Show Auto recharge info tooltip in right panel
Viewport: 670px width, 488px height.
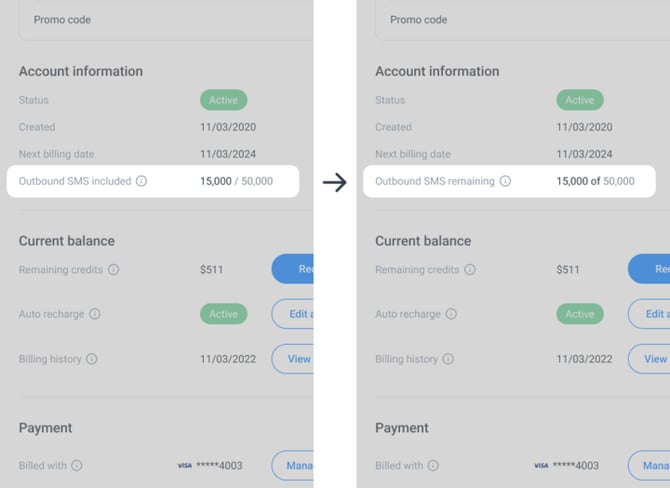tap(451, 314)
